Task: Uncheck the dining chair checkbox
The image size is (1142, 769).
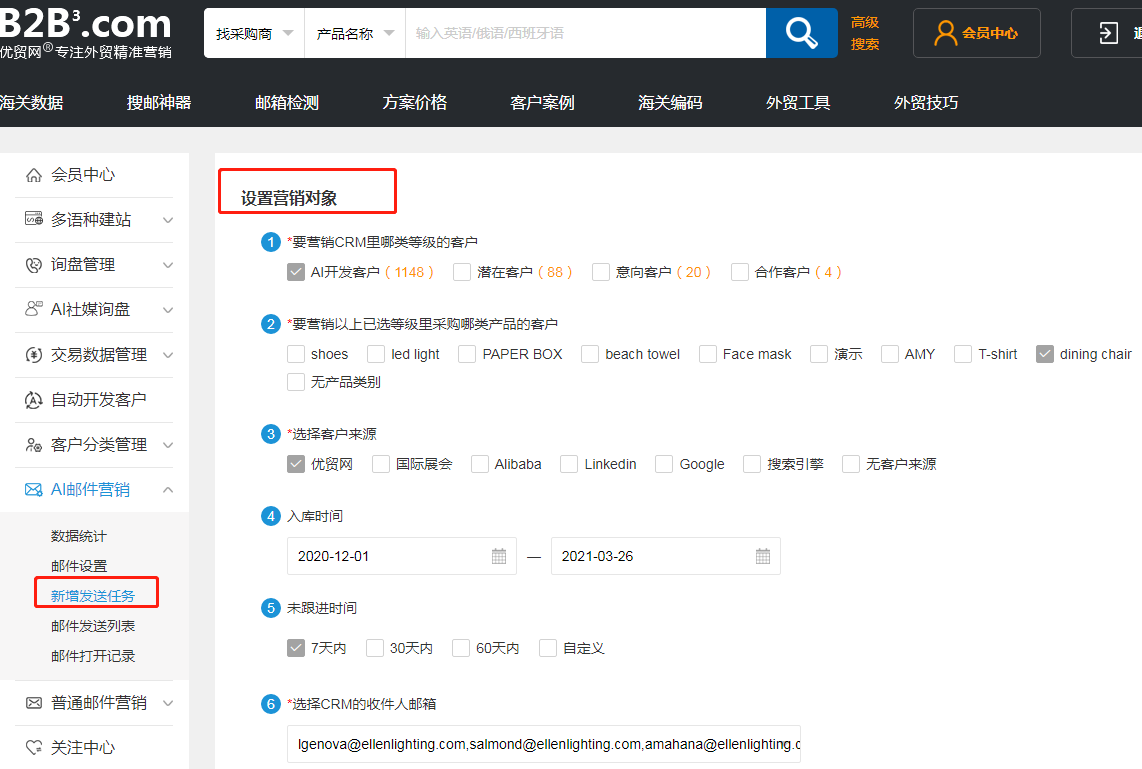Action: tap(1045, 354)
